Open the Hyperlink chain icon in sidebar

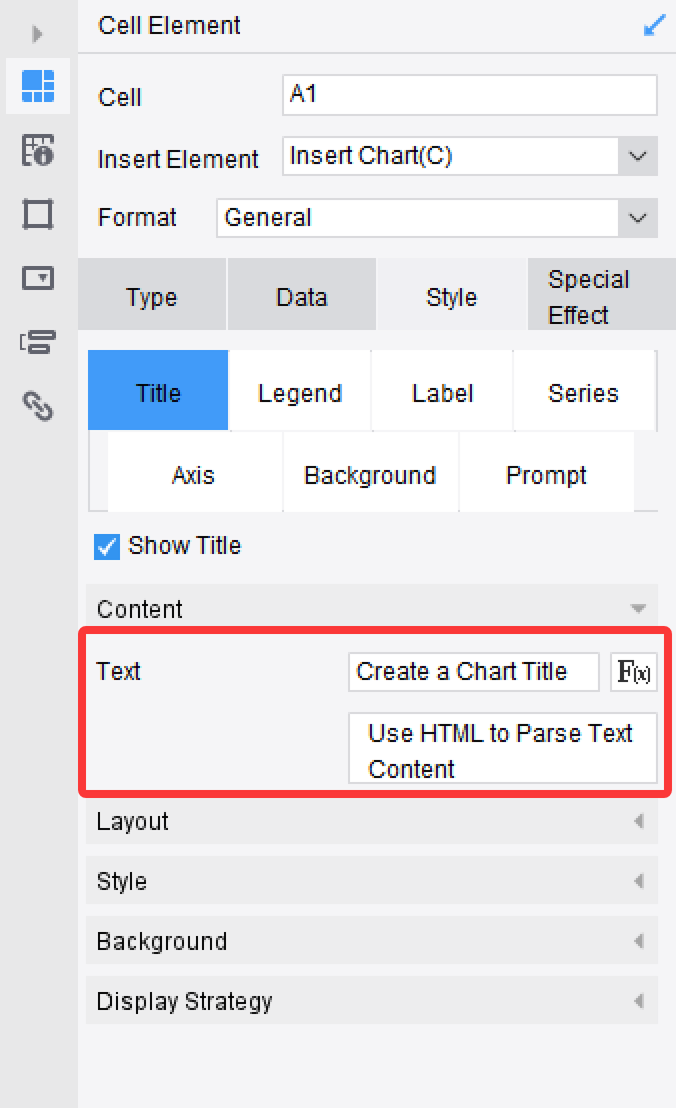[x=38, y=406]
